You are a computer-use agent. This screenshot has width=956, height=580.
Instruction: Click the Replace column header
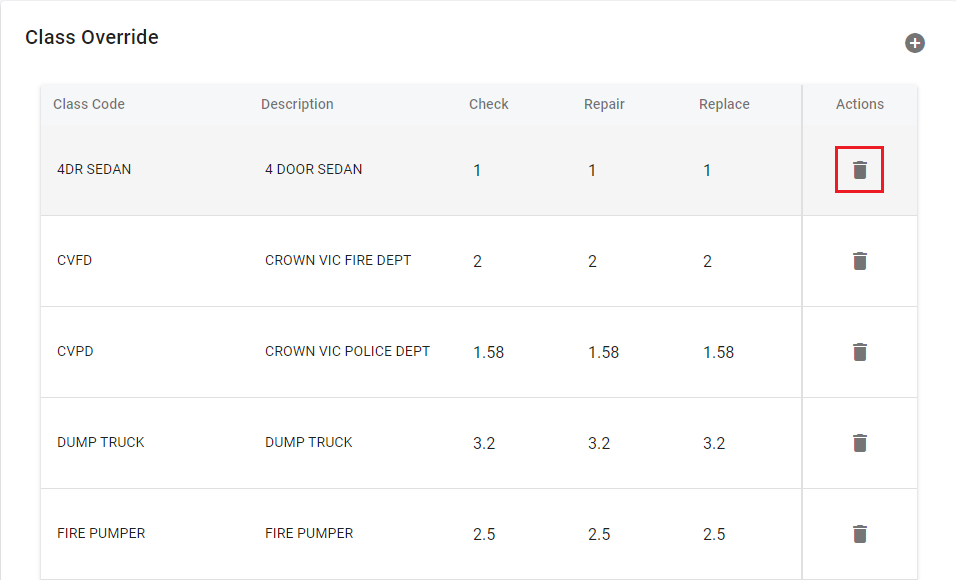724,104
